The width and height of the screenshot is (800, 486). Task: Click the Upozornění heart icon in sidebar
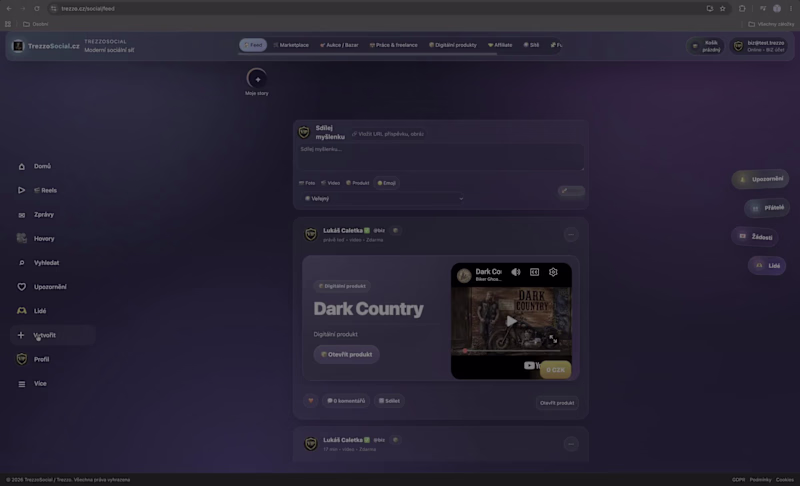[21, 287]
